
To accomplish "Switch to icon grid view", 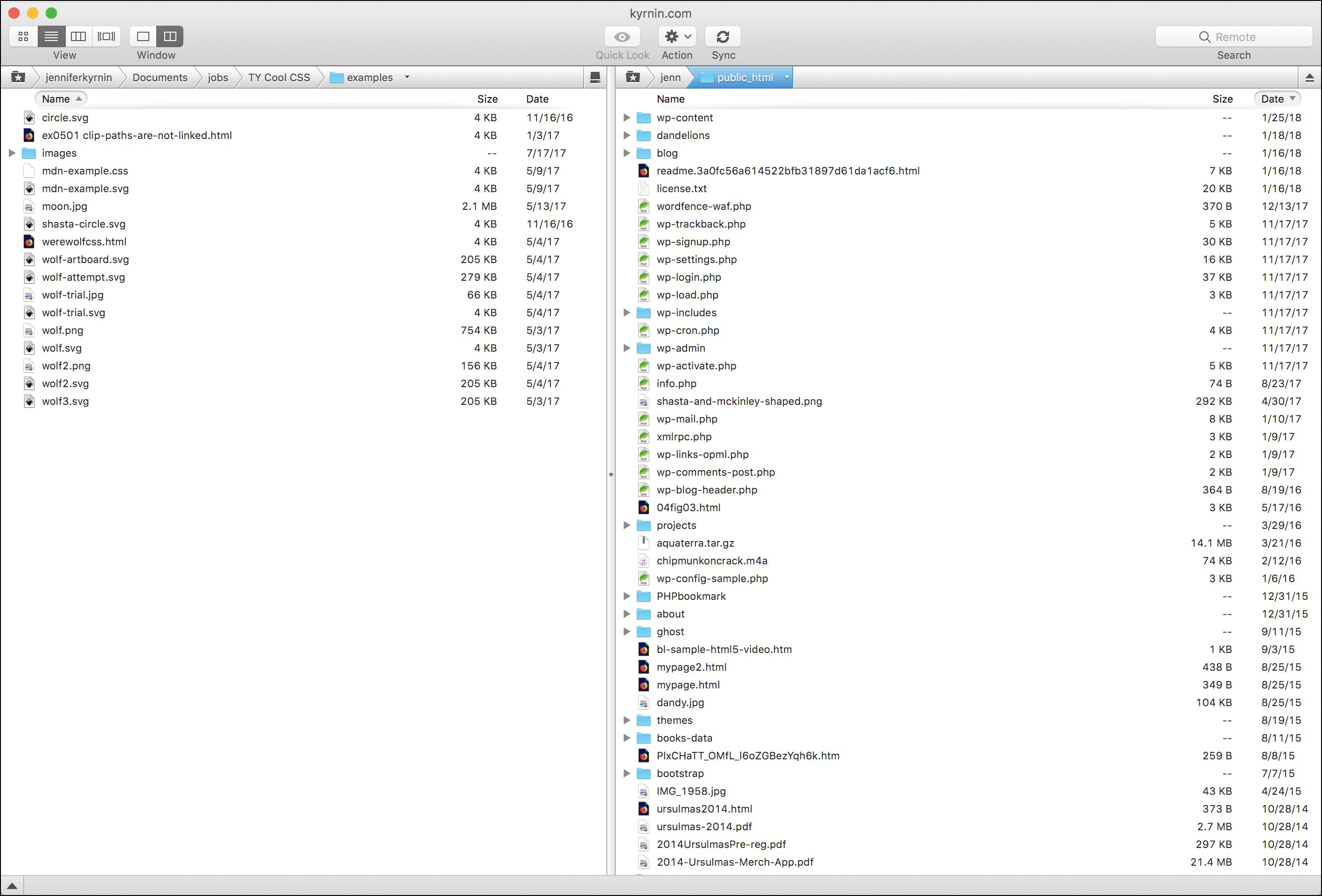I will point(23,36).
